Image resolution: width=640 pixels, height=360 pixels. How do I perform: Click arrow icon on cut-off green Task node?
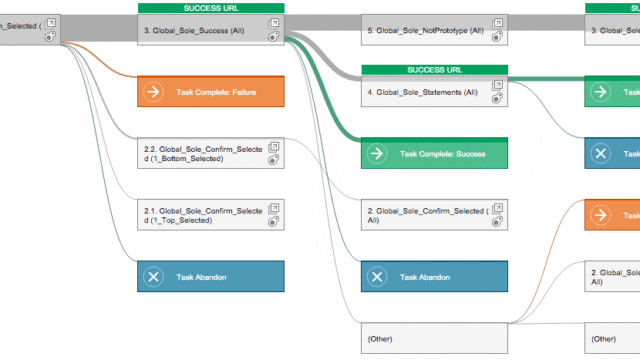pos(600,91)
